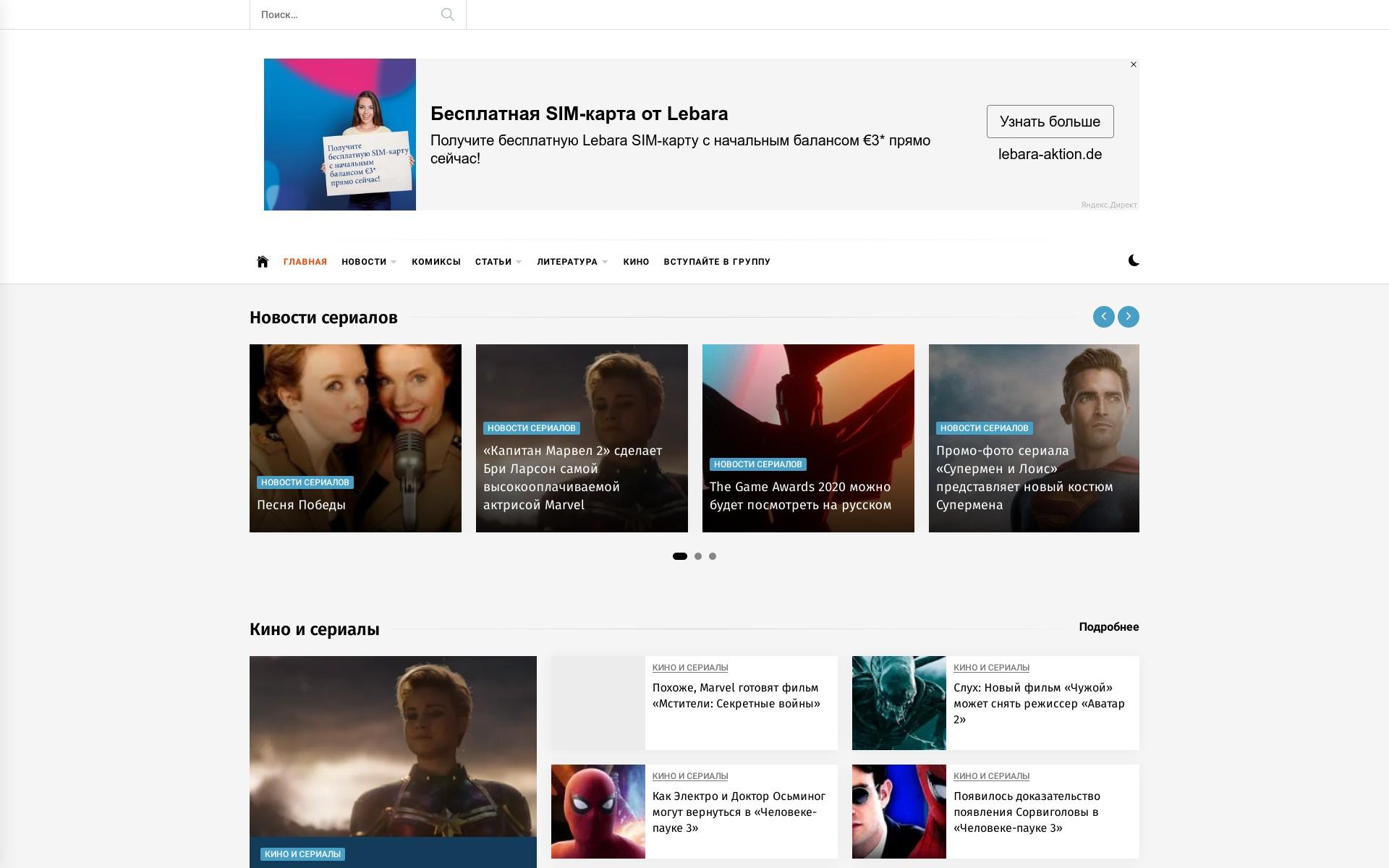
Task: Click category label above Электро article
Action: (x=690, y=776)
